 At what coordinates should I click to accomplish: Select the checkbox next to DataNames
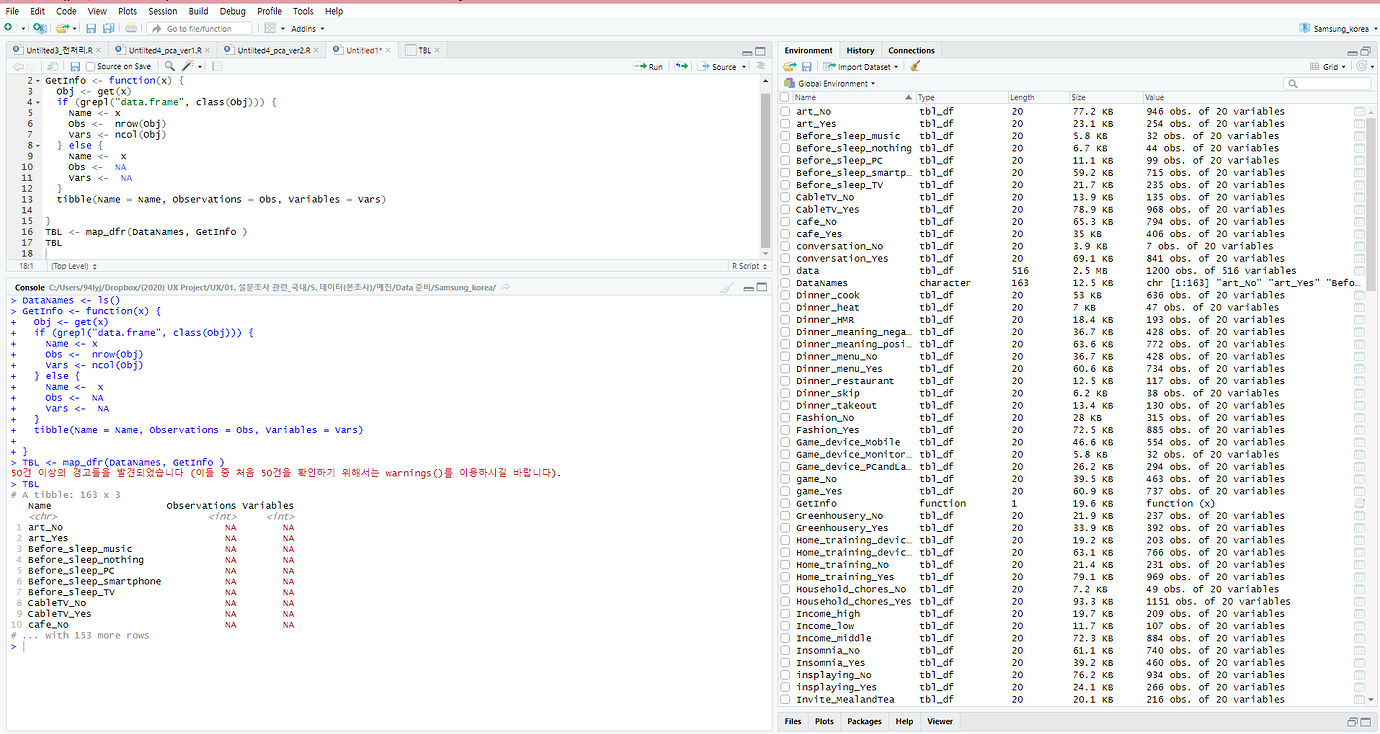click(785, 283)
